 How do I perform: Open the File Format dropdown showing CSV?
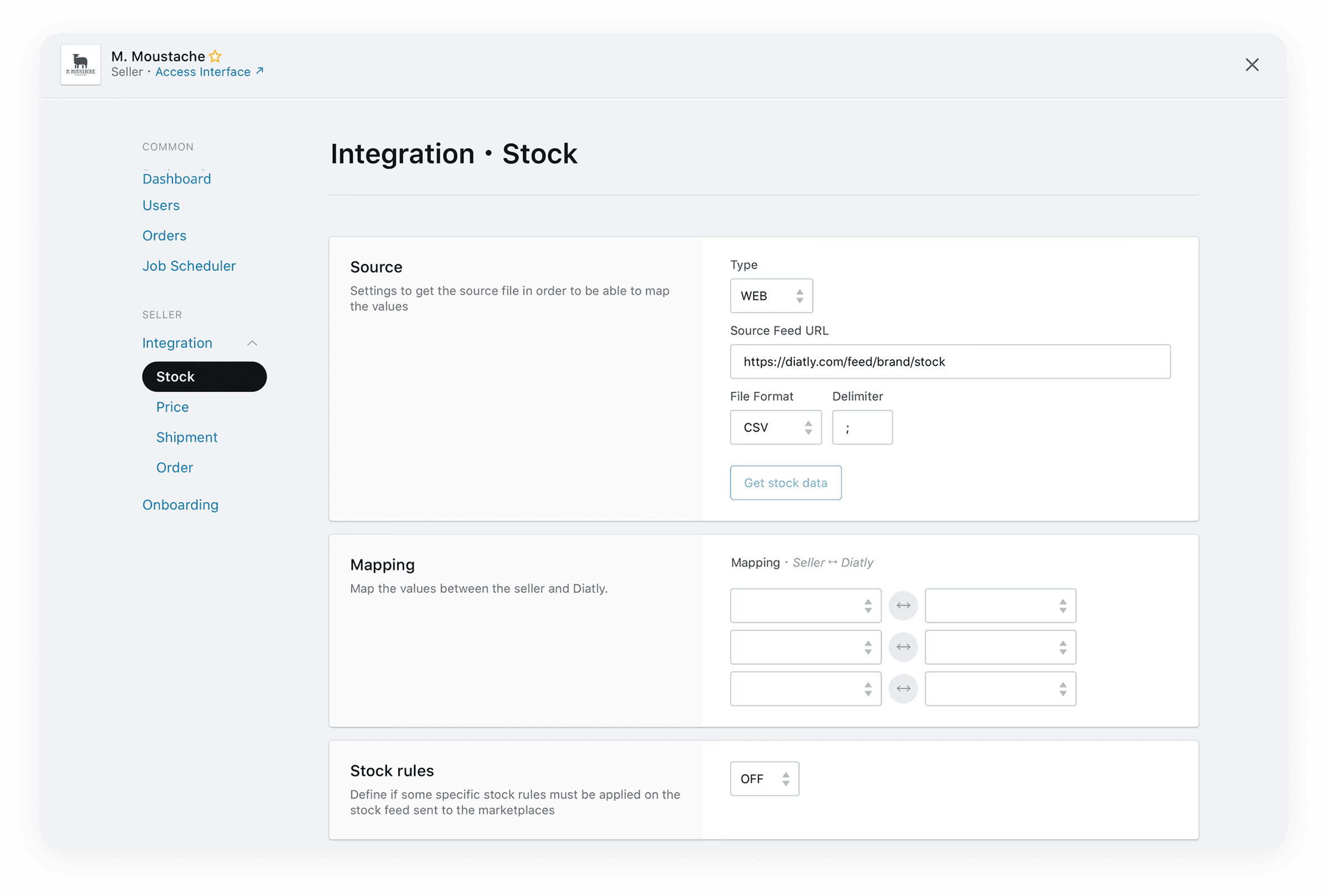tap(775, 428)
